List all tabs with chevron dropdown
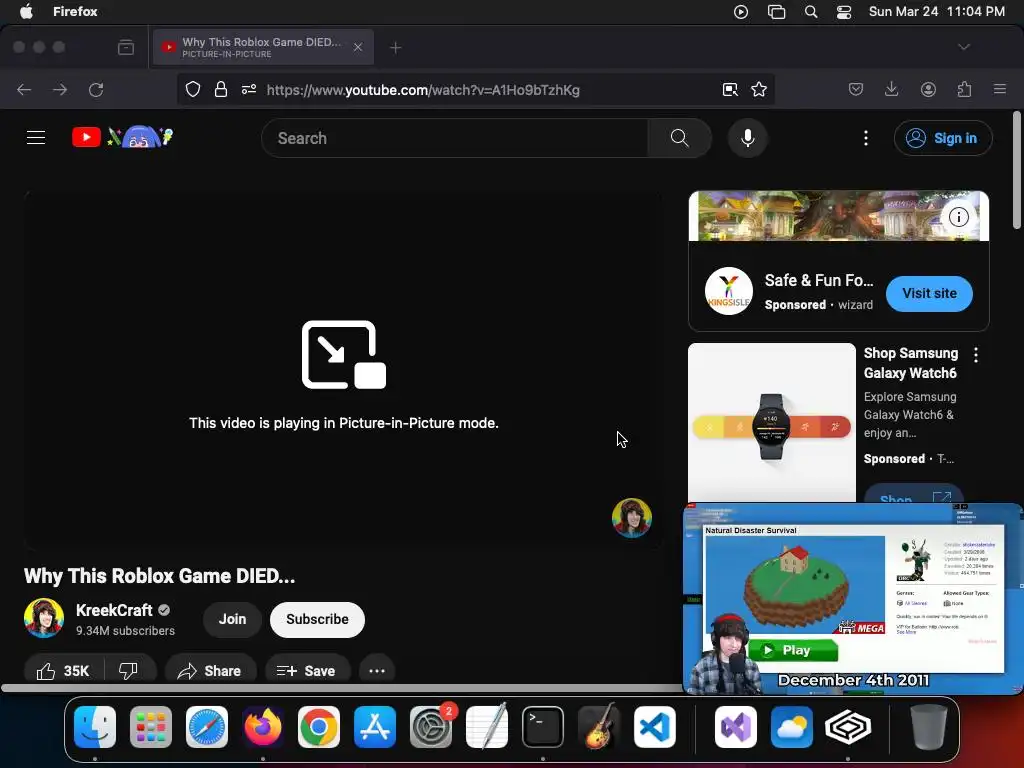Image resolution: width=1024 pixels, height=768 pixels. (964, 47)
